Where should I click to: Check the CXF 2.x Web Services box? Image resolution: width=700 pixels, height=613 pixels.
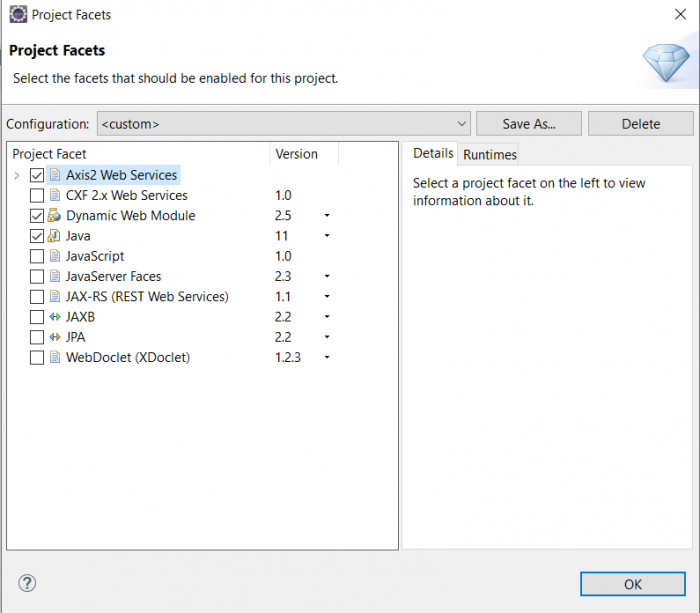click(x=37, y=196)
